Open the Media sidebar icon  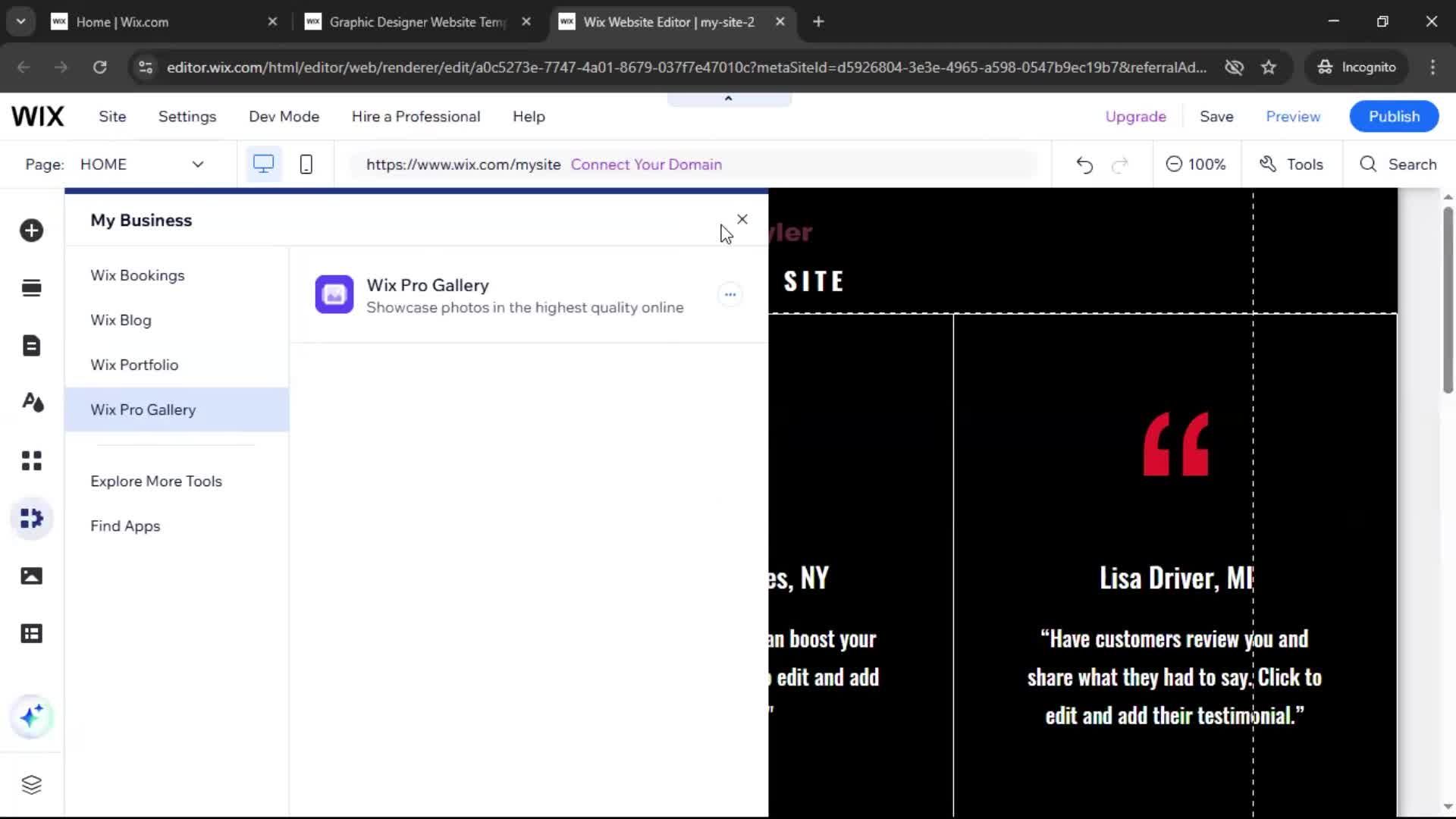[x=31, y=576]
